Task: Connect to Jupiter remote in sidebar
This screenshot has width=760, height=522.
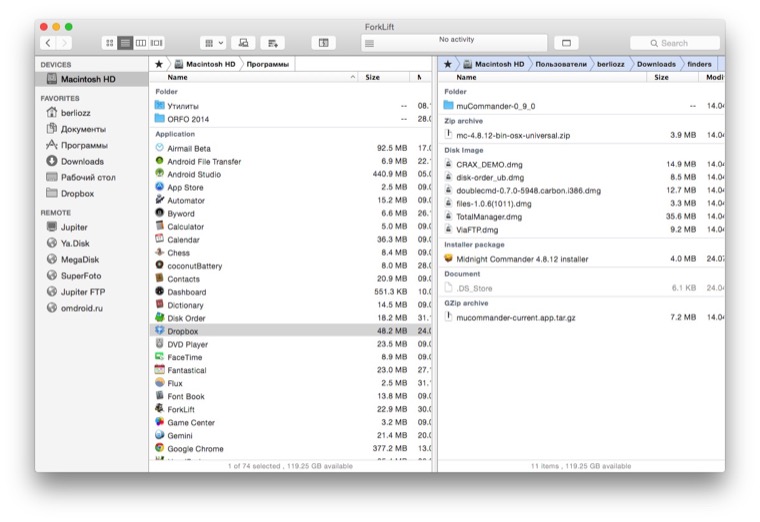Action: click(92, 227)
